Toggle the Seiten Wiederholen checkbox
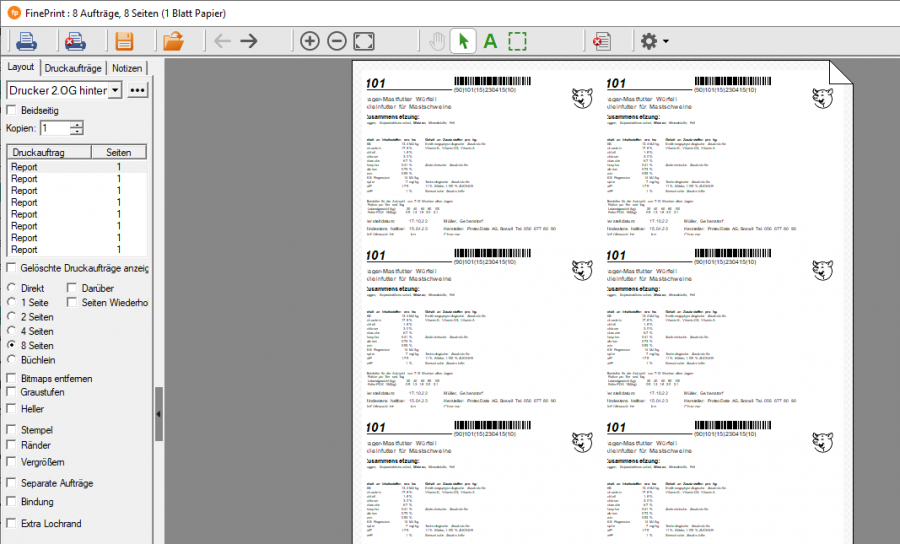900x544 pixels. [72, 302]
